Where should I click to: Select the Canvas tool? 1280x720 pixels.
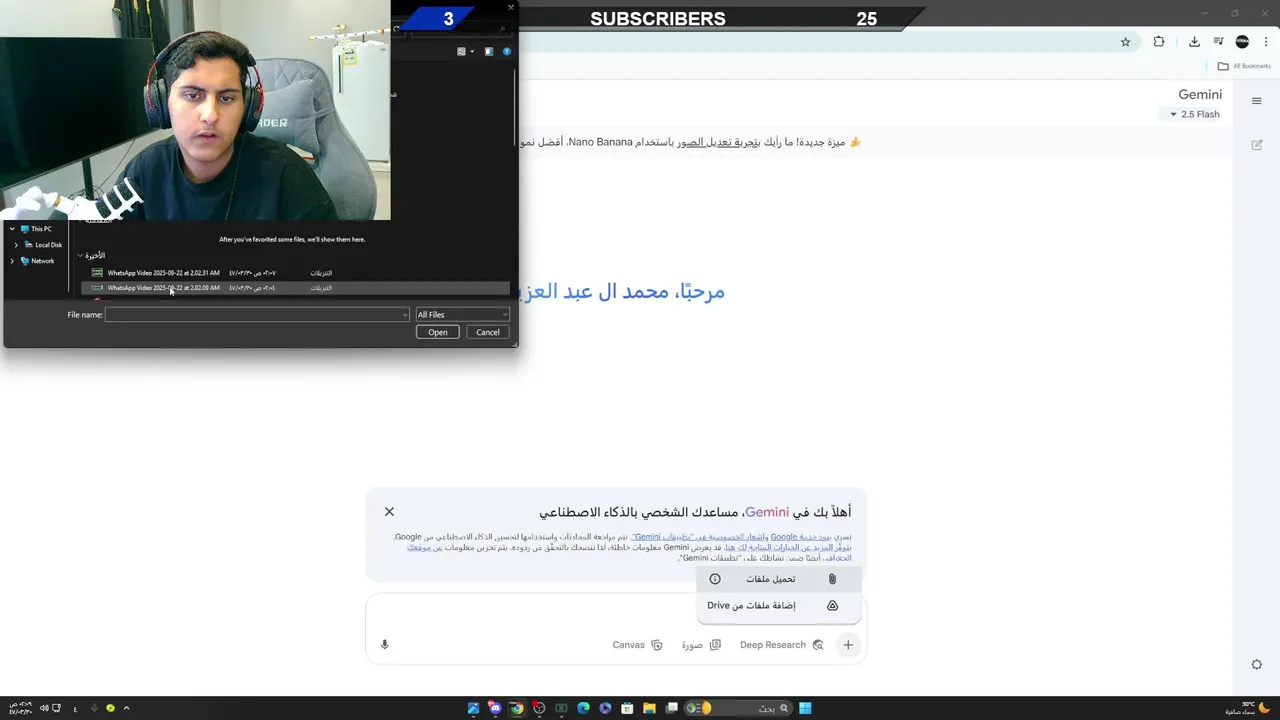637,645
